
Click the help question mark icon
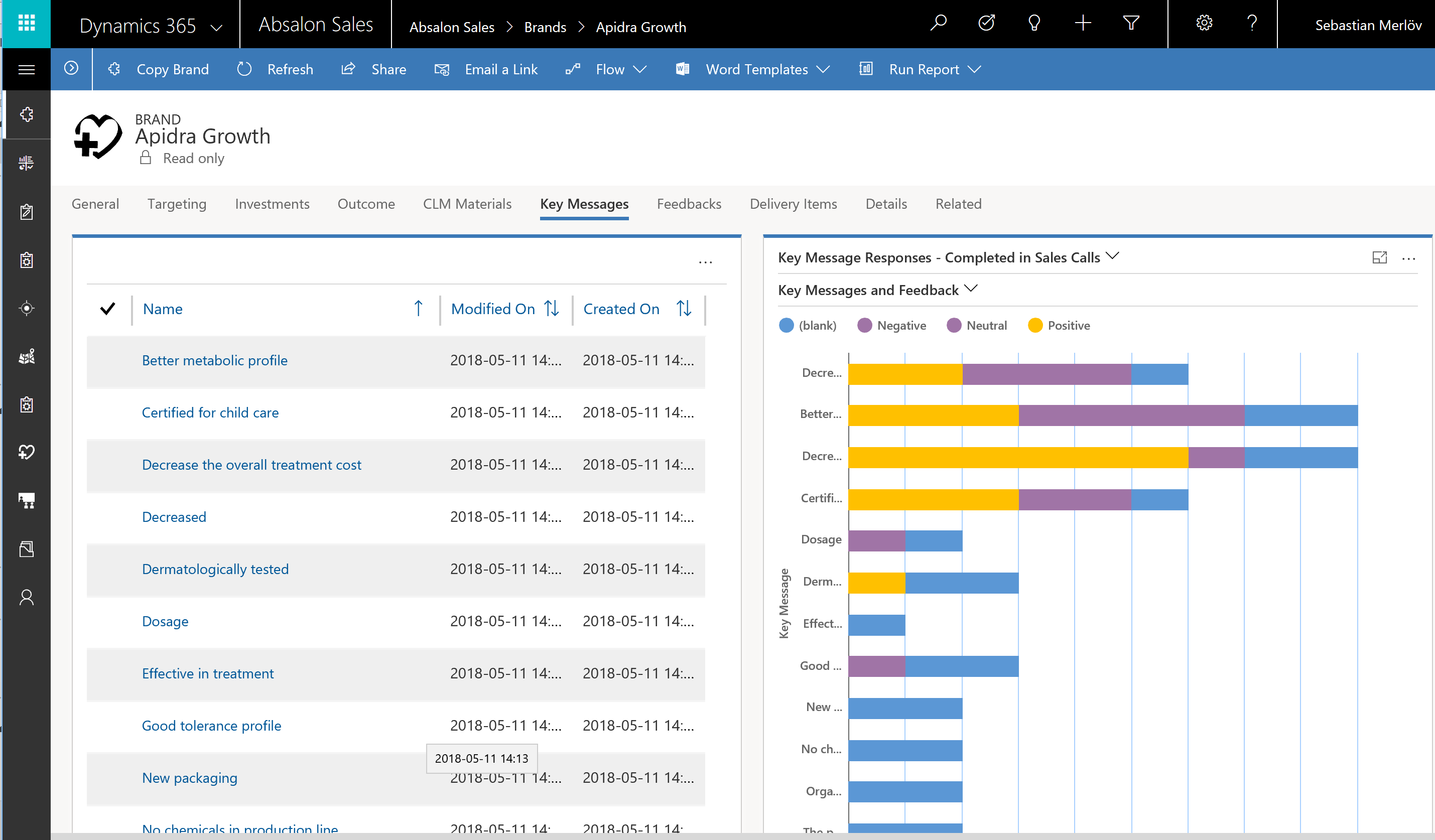[x=1252, y=23]
